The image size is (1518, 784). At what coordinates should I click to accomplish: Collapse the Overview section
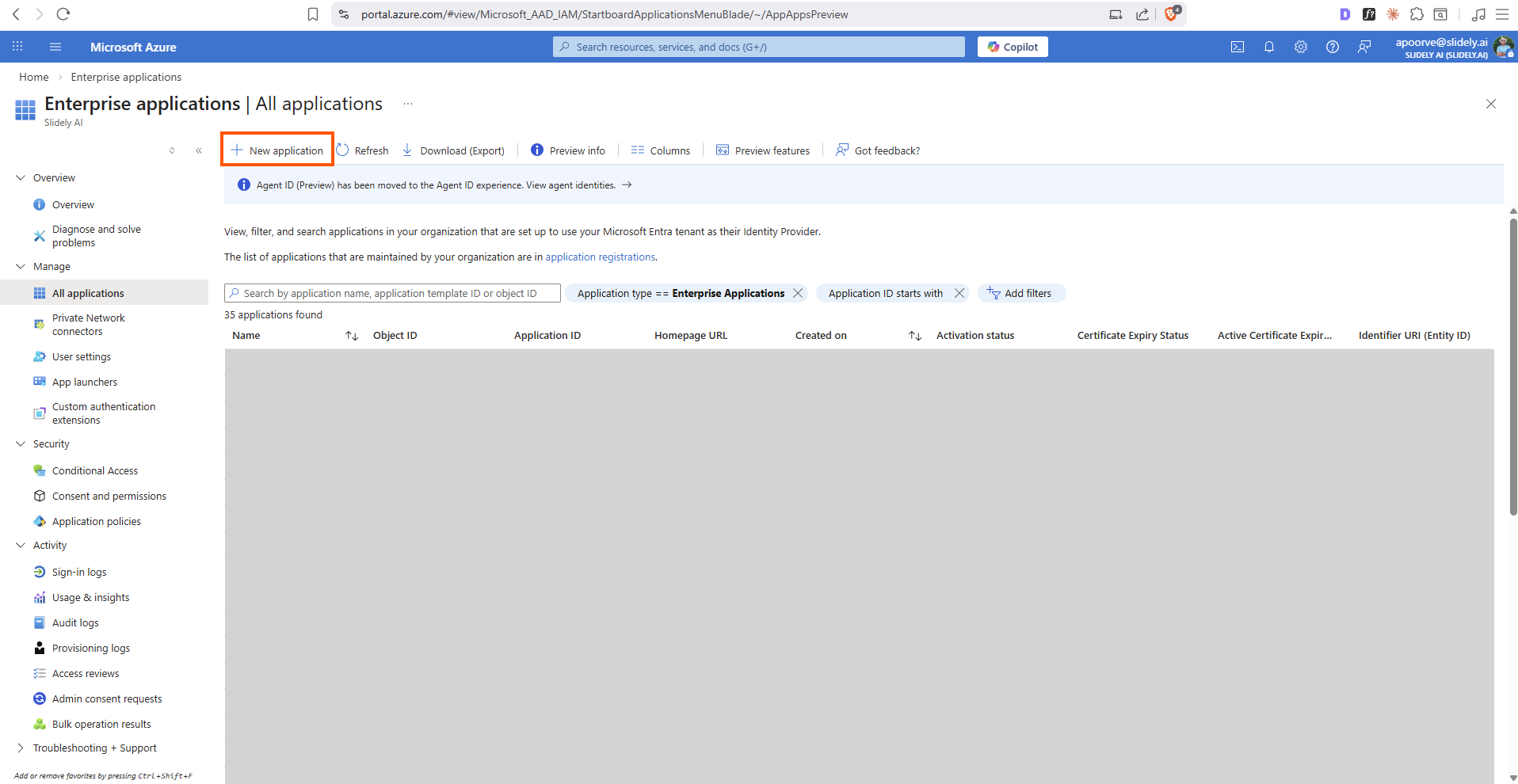21,177
